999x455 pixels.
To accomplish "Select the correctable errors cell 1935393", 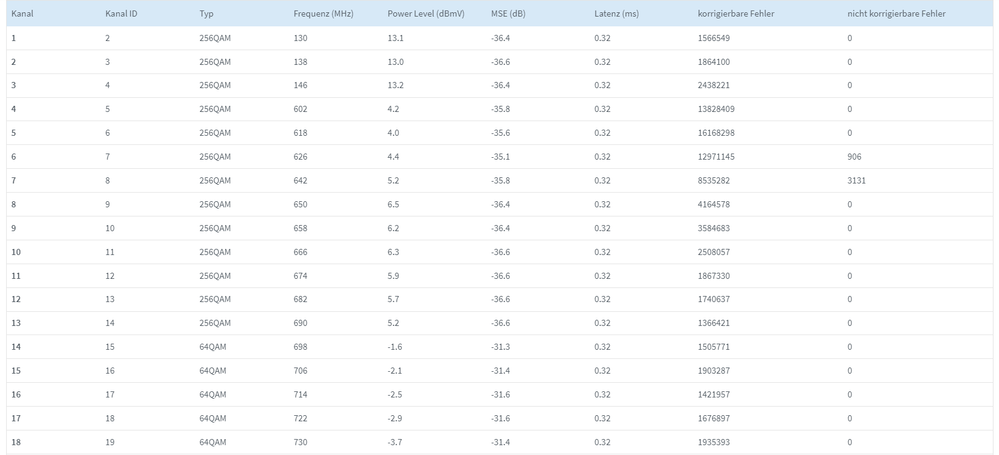I will [x=714, y=442].
